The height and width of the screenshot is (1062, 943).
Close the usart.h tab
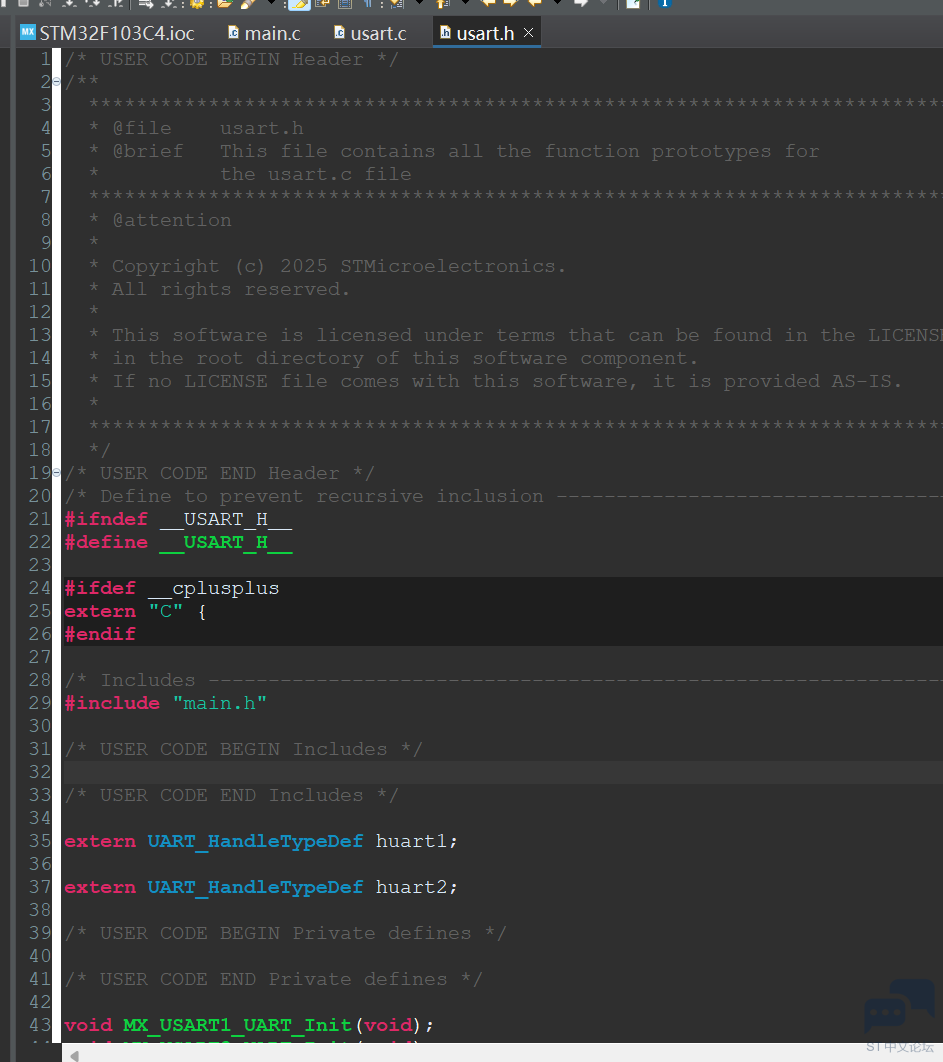tap(528, 33)
